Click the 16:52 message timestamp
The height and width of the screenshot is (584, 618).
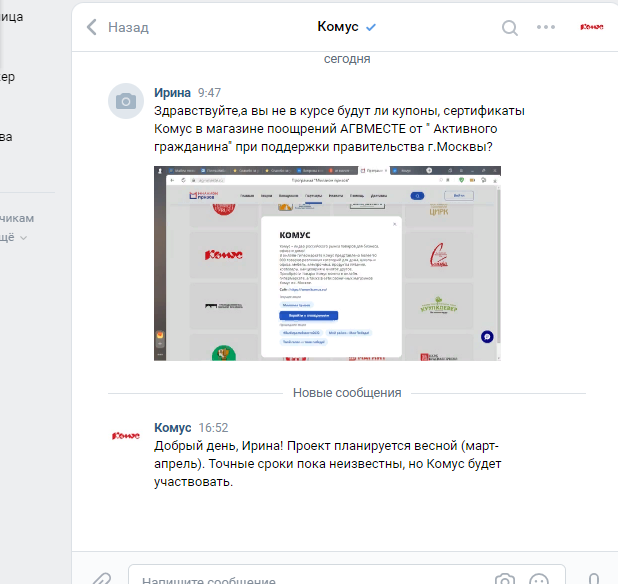[213, 428]
